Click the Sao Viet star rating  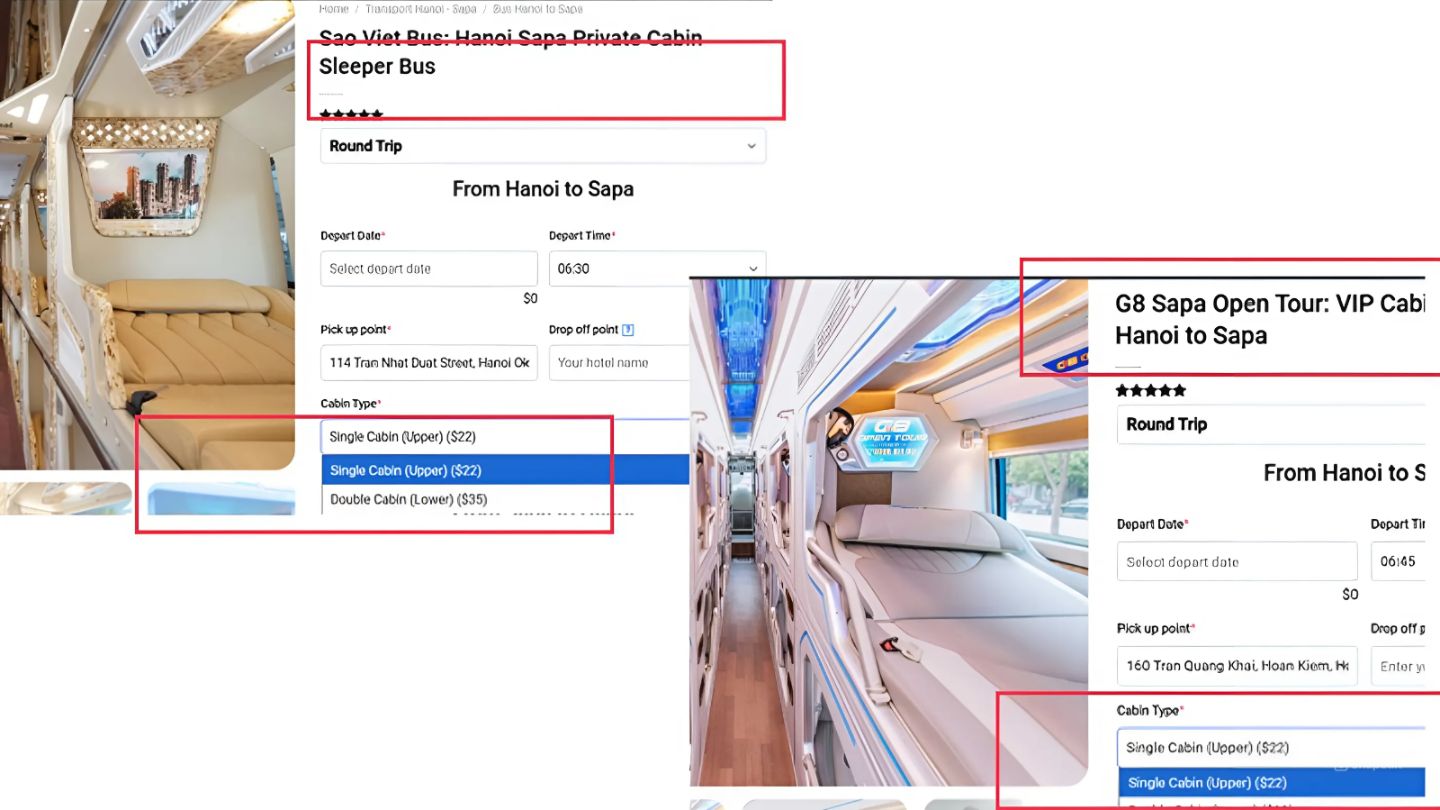coord(351,115)
